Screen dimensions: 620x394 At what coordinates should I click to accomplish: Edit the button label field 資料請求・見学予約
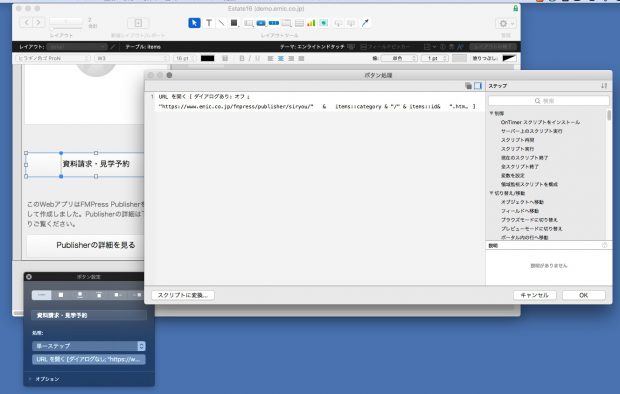click(89, 315)
